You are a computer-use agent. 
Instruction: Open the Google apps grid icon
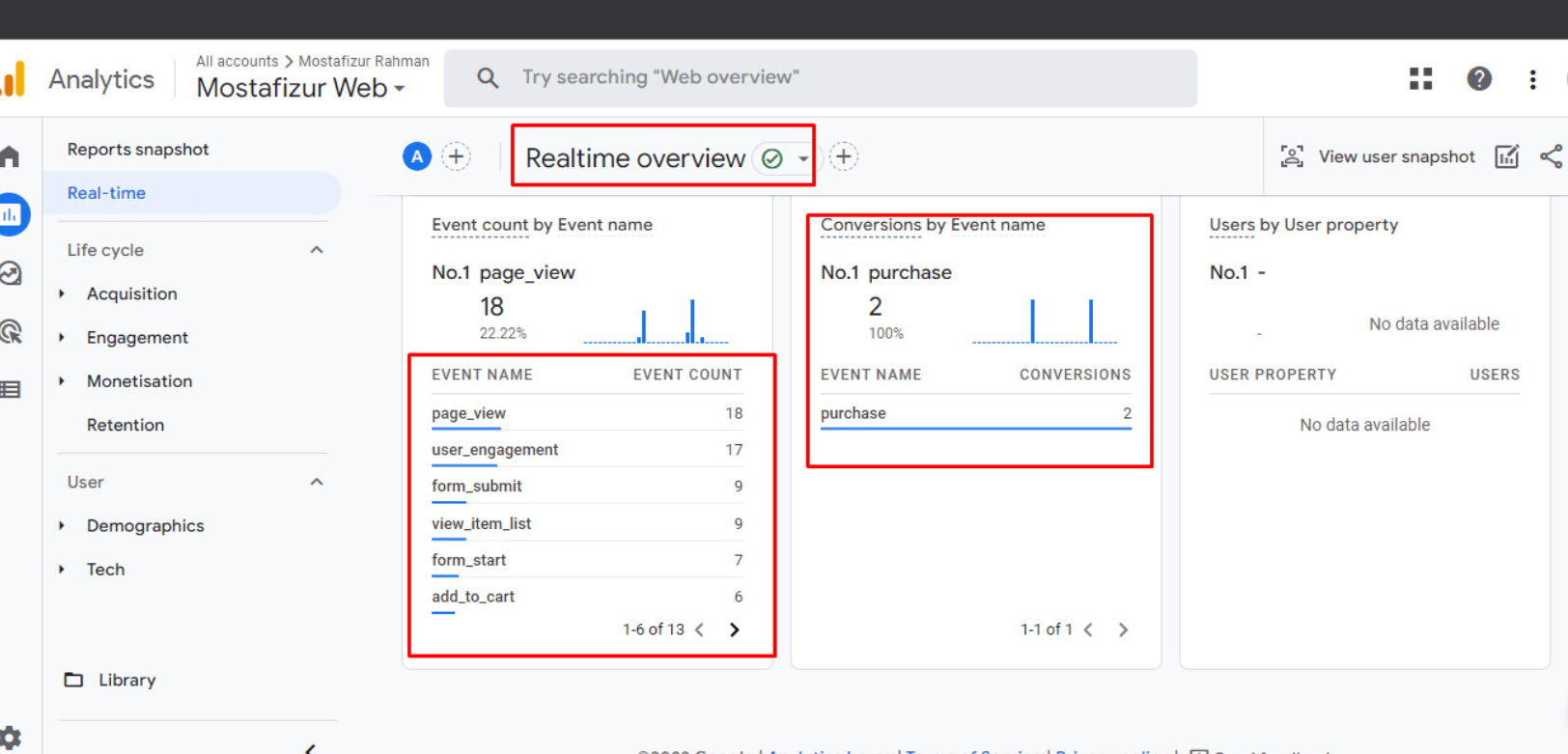[1420, 79]
